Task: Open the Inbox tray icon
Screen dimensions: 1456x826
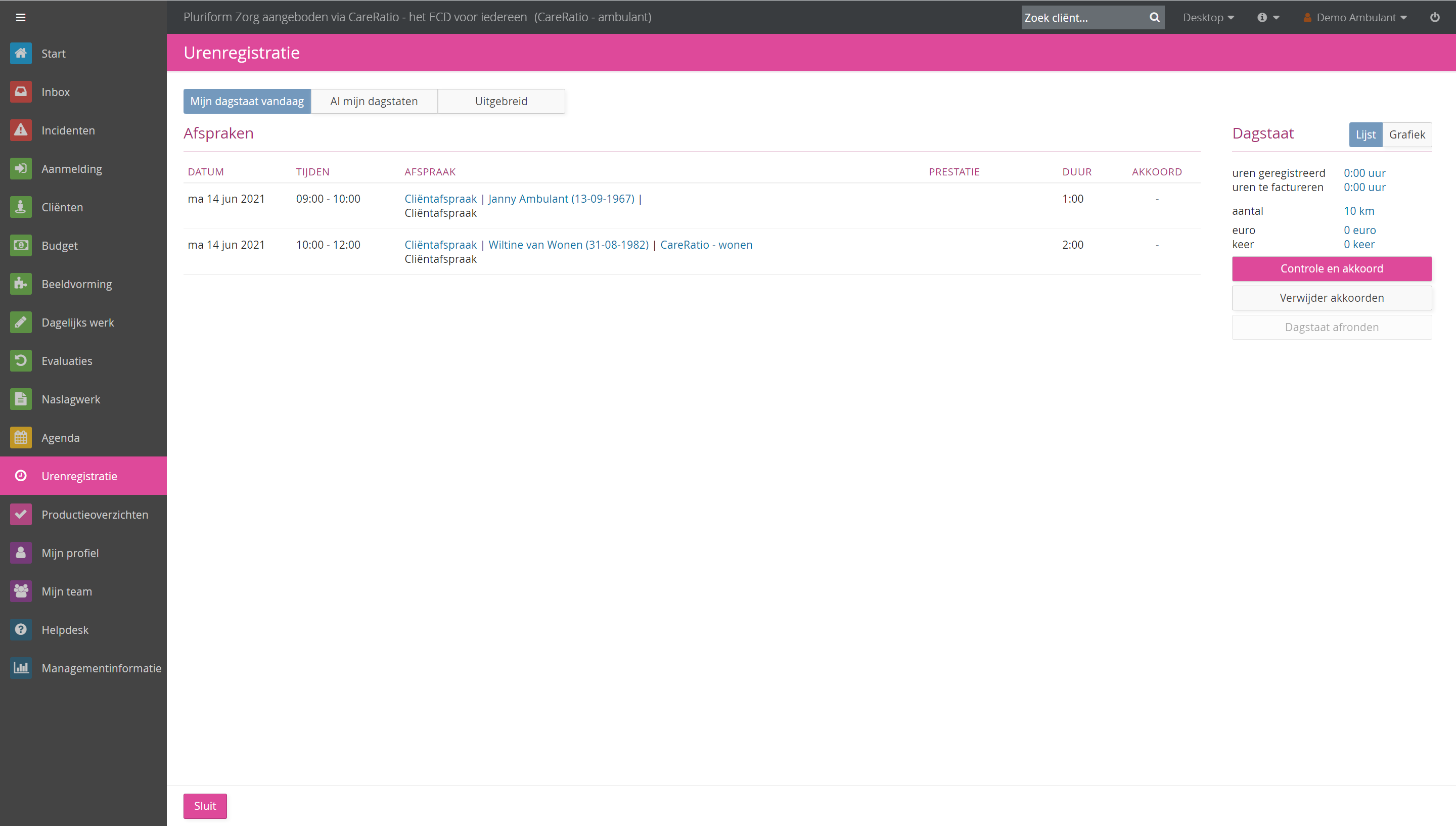Action: click(21, 92)
